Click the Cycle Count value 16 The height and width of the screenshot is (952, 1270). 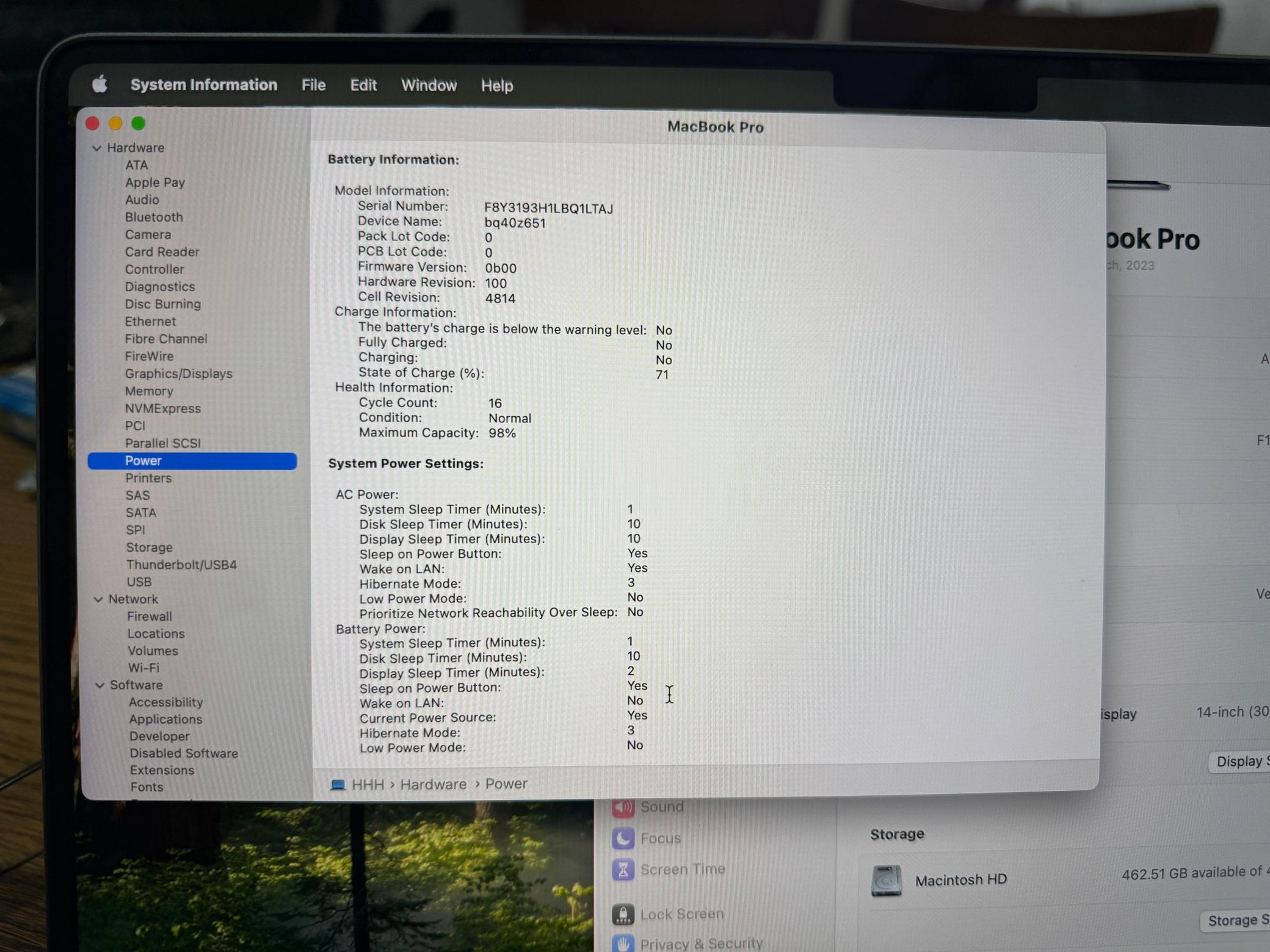click(x=495, y=403)
